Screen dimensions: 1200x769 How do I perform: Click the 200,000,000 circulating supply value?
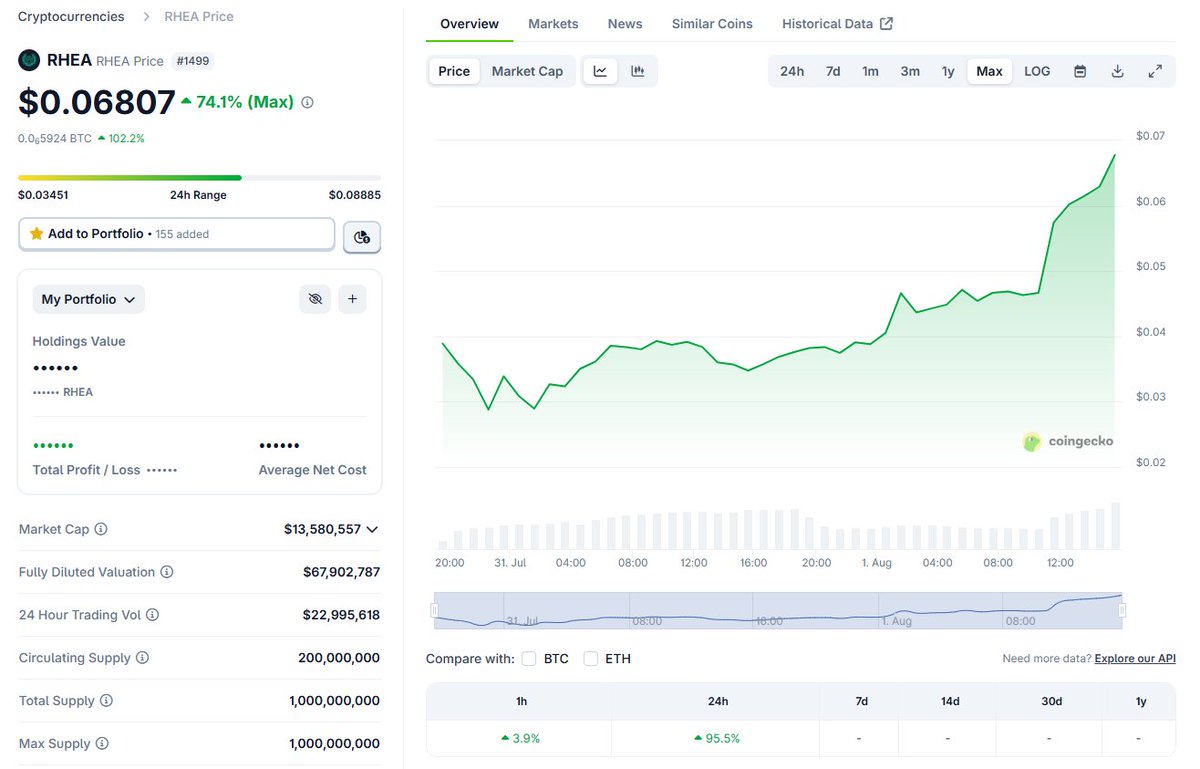(x=339, y=658)
